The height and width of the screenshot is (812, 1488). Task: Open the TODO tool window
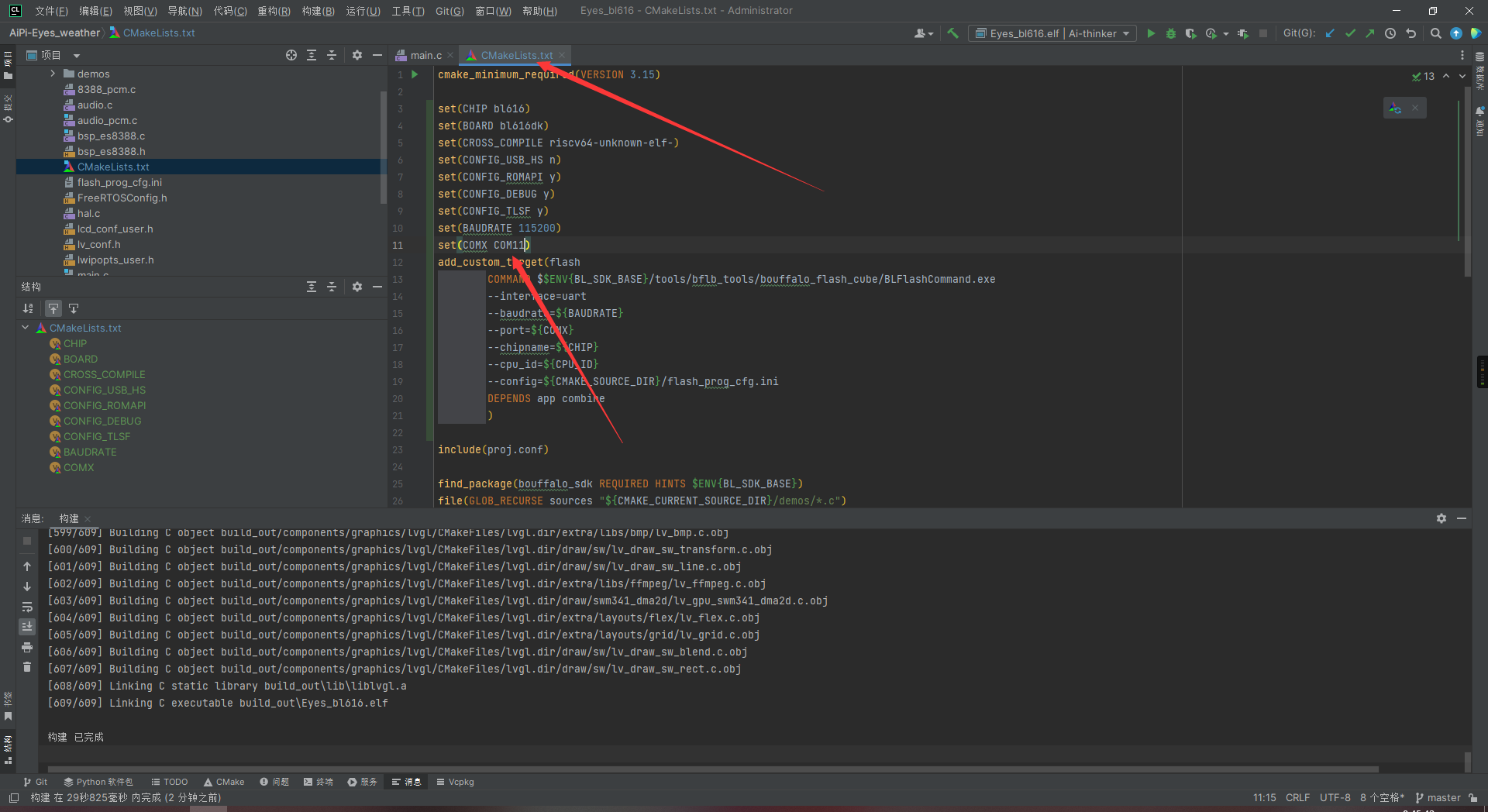pyautogui.click(x=170, y=782)
